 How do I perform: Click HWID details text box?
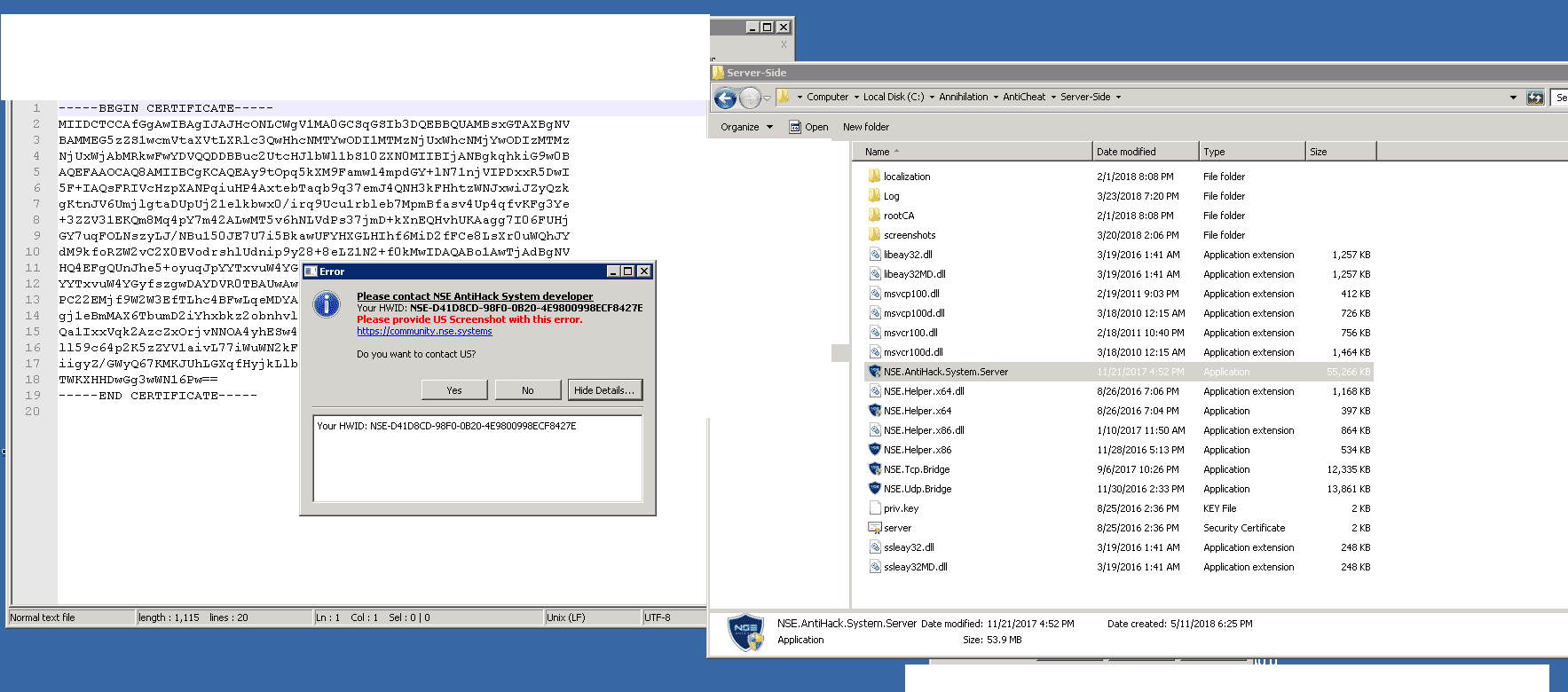click(477, 459)
